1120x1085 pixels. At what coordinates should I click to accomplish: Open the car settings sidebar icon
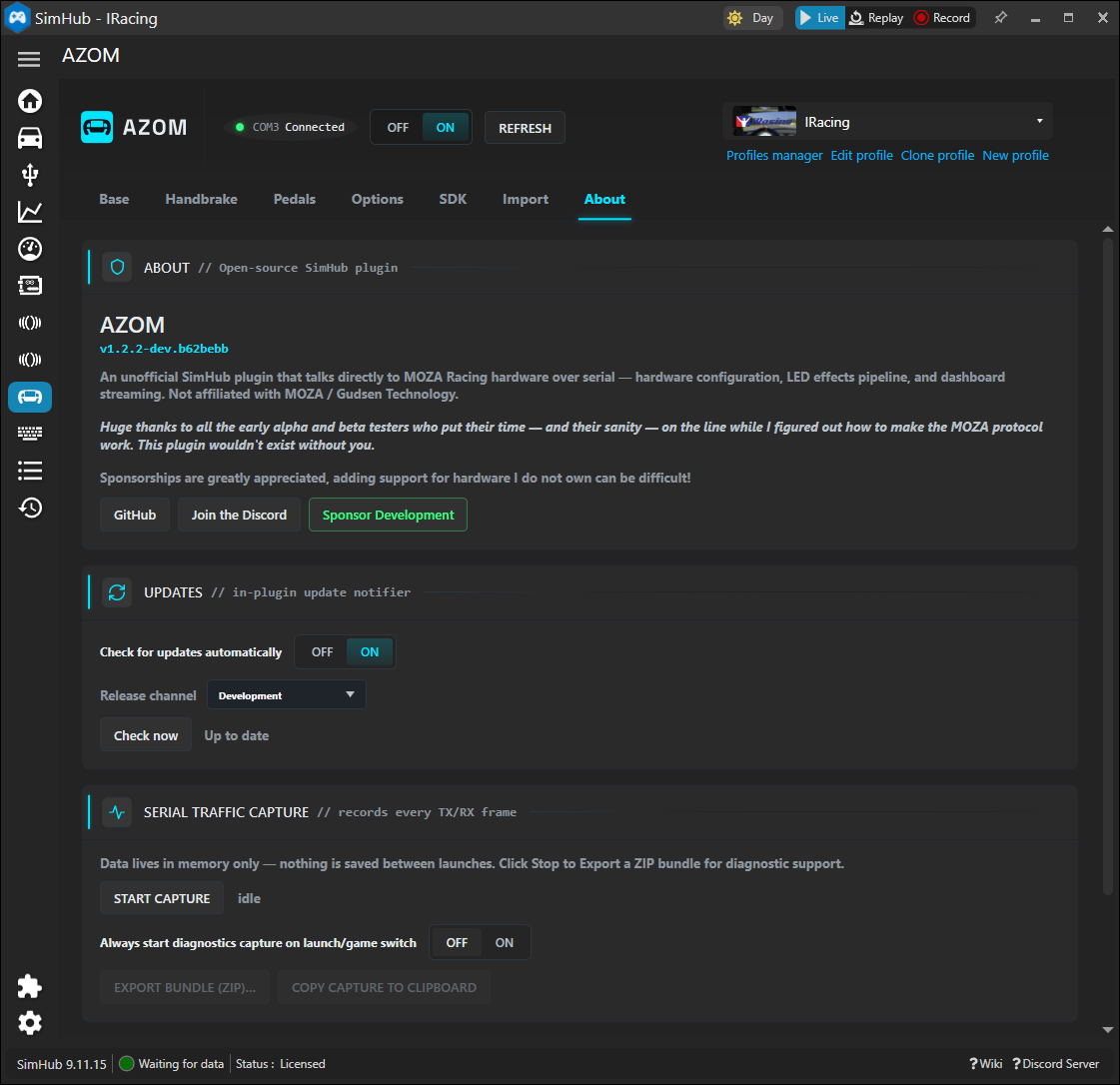tap(29, 138)
